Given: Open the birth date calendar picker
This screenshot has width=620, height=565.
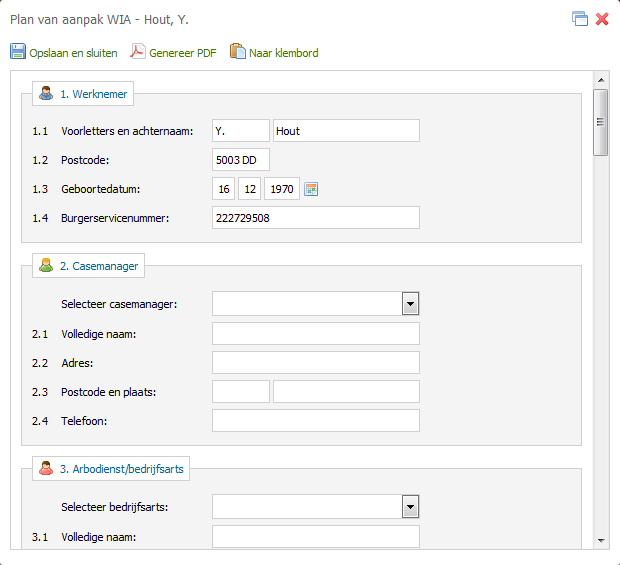Looking at the screenshot, I should 311,189.
